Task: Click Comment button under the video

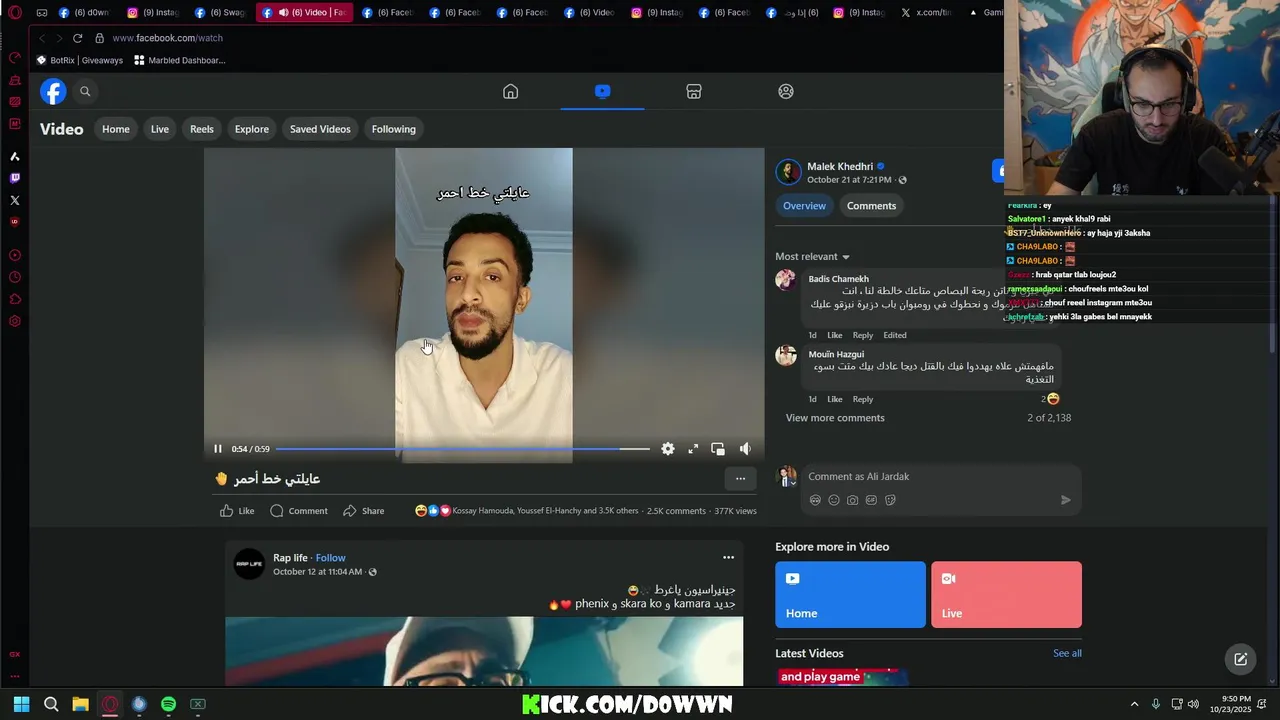Action: pyautogui.click(x=299, y=511)
